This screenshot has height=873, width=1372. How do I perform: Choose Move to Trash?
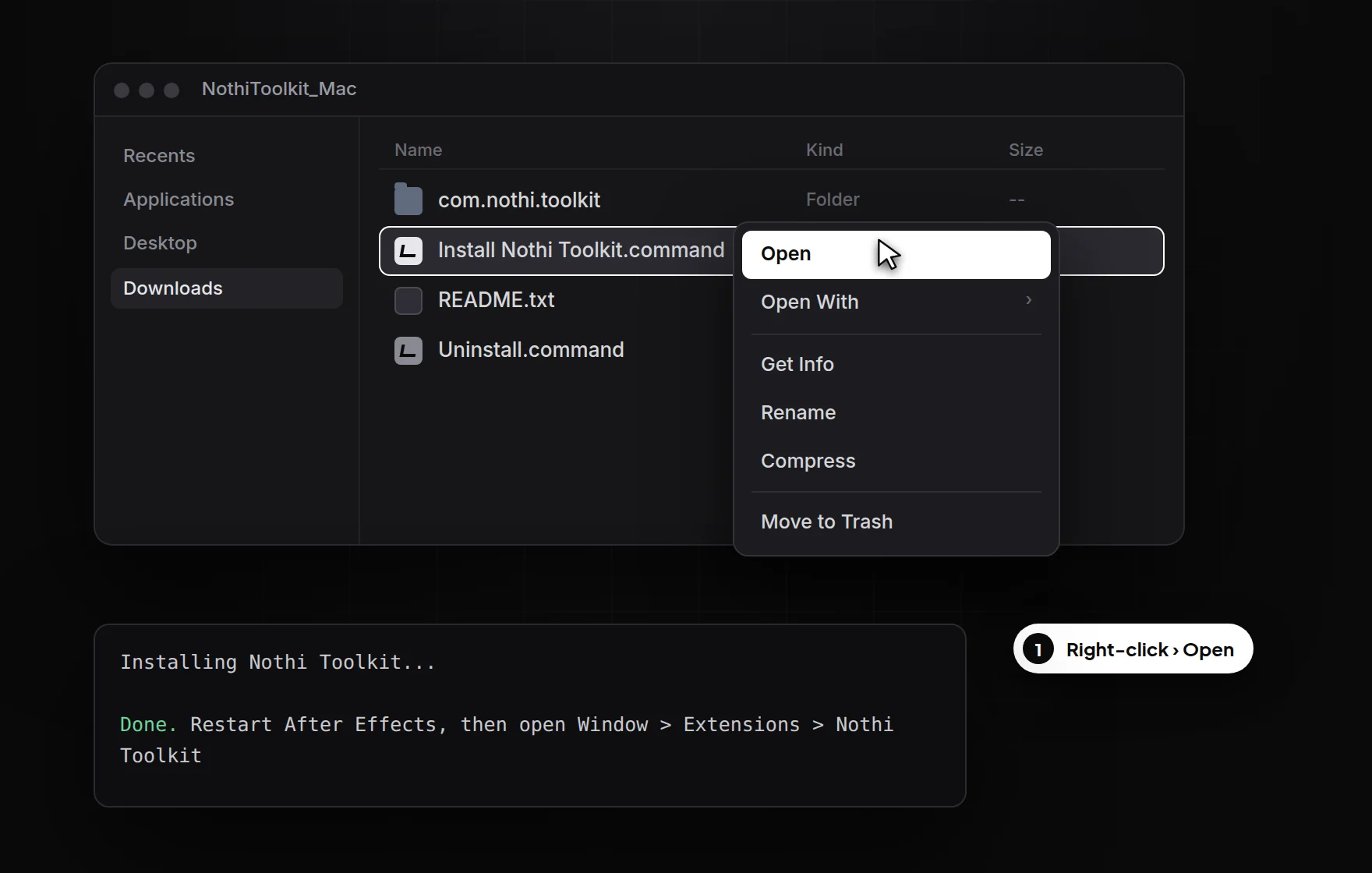[x=896, y=522]
